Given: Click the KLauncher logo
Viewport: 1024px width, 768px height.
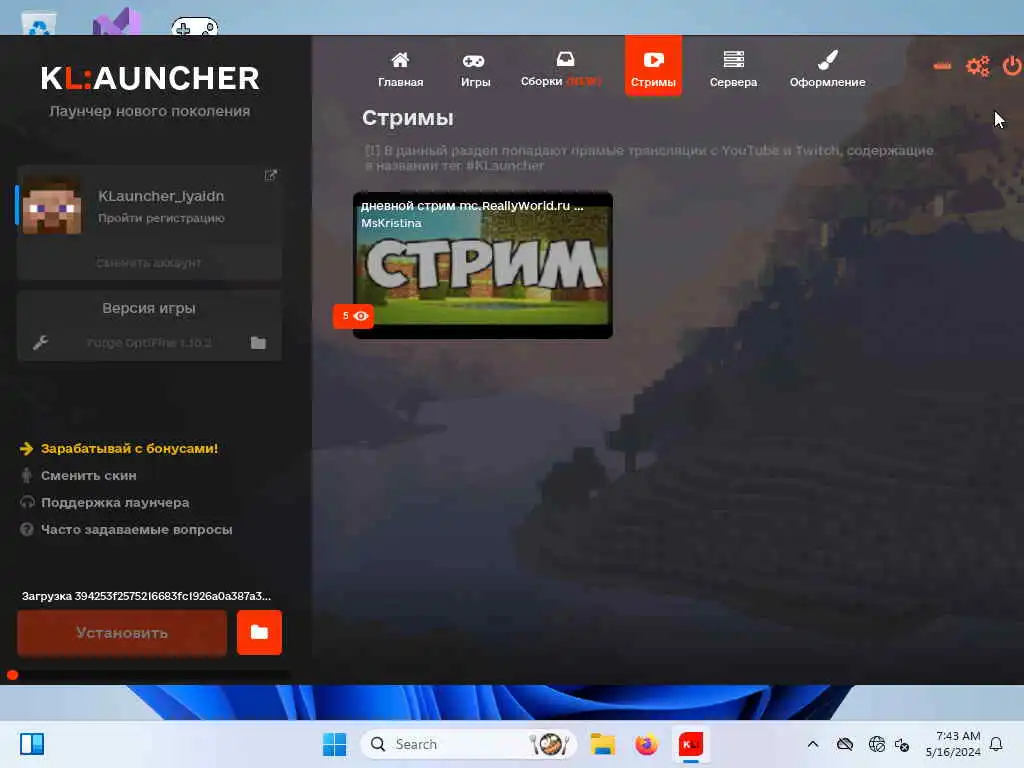Looking at the screenshot, I should click(x=150, y=78).
